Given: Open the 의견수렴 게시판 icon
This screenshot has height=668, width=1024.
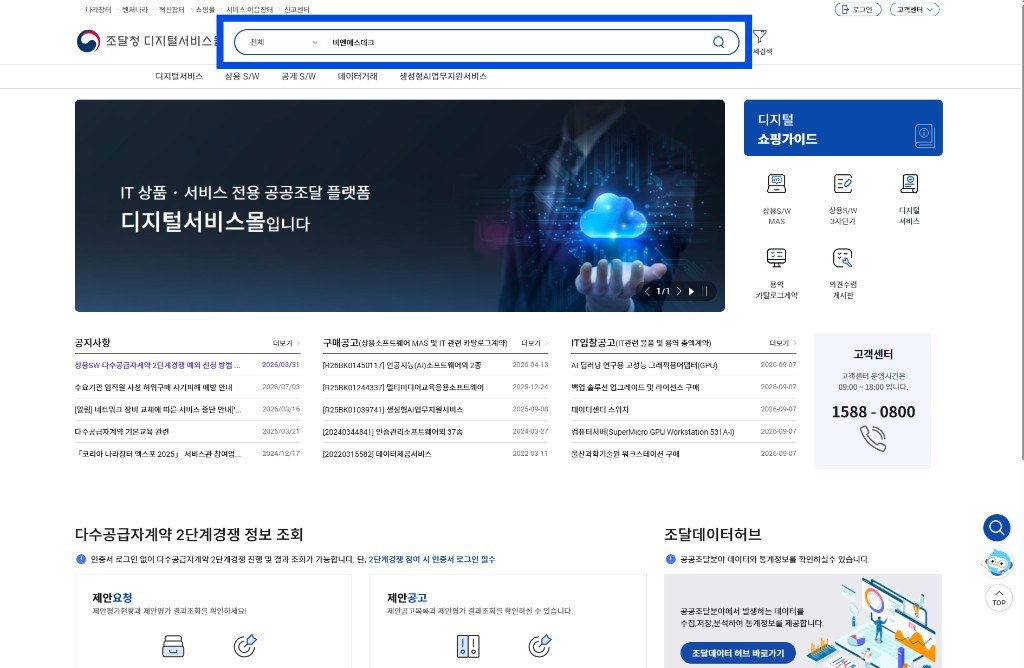Looking at the screenshot, I should (843, 258).
